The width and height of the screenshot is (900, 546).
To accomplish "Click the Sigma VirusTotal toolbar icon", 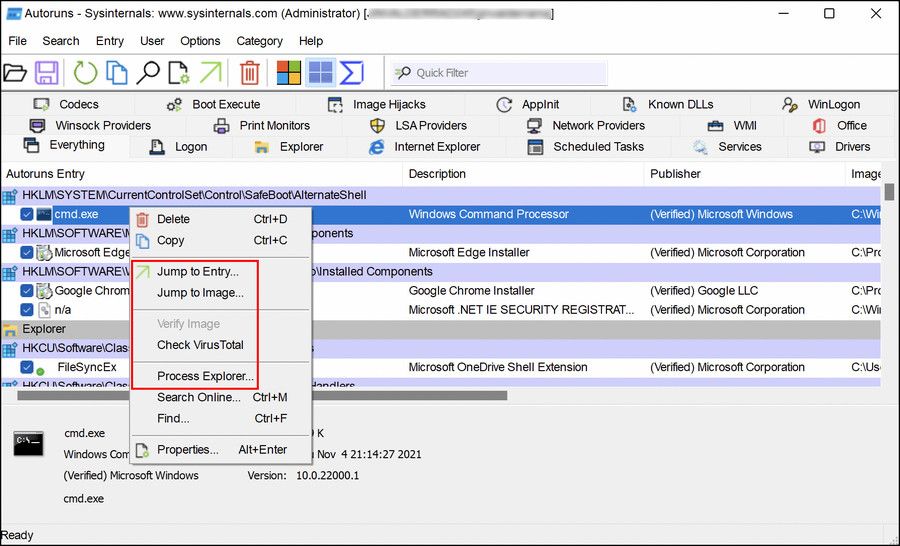I will pos(351,73).
